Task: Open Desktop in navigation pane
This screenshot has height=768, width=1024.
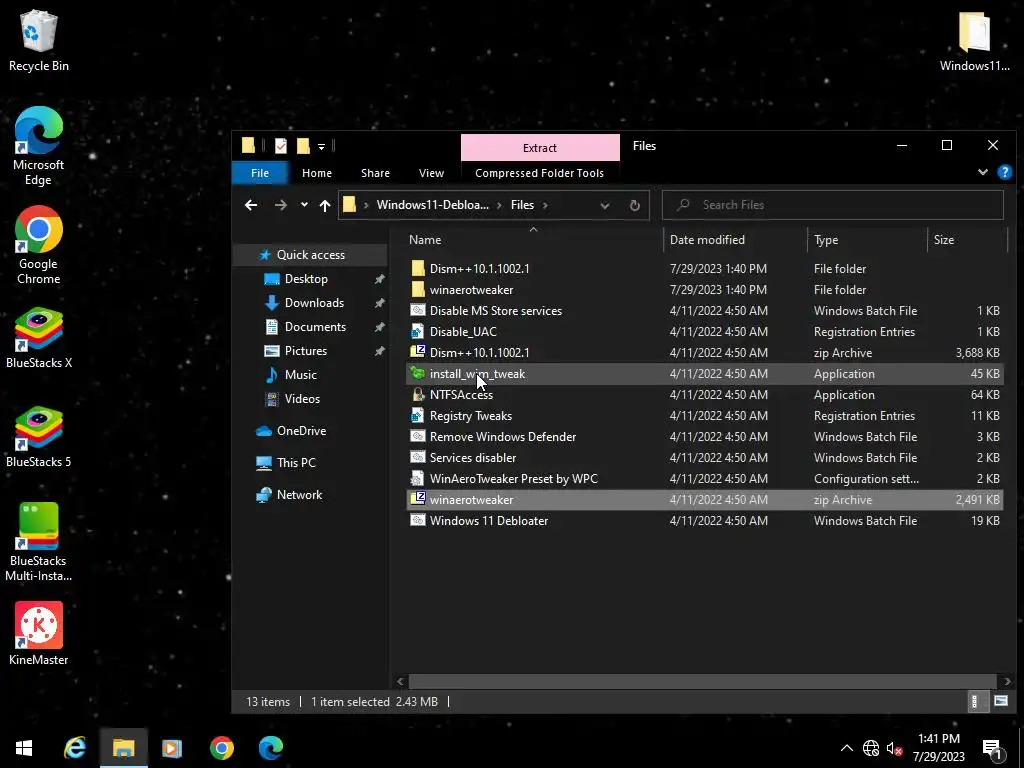Action: [x=306, y=279]
